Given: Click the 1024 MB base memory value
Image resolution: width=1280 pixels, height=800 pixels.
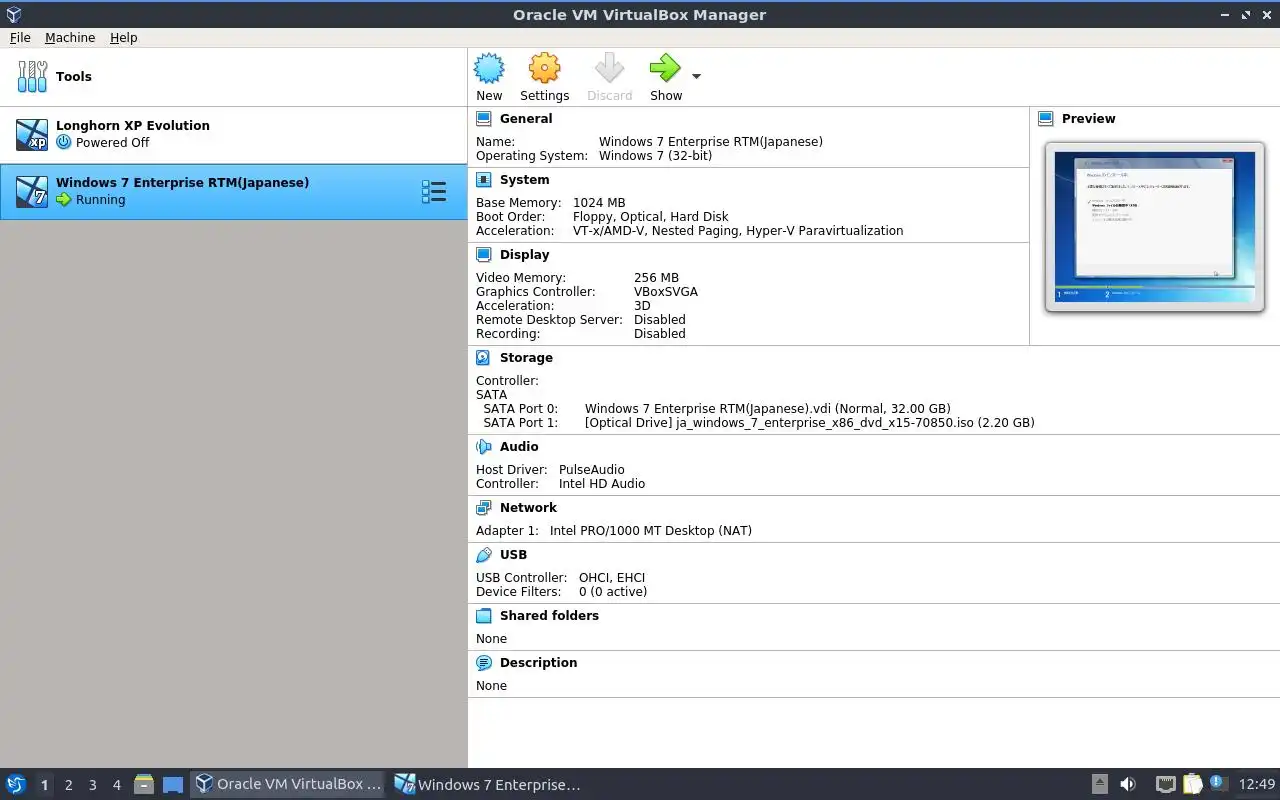Looking at the screenshot, I should tap(599, 203).
